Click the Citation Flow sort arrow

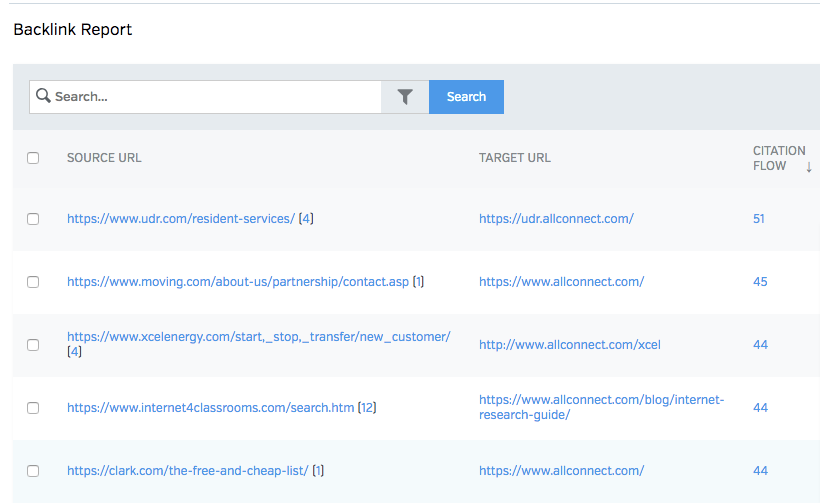click(x=809, y=167)
